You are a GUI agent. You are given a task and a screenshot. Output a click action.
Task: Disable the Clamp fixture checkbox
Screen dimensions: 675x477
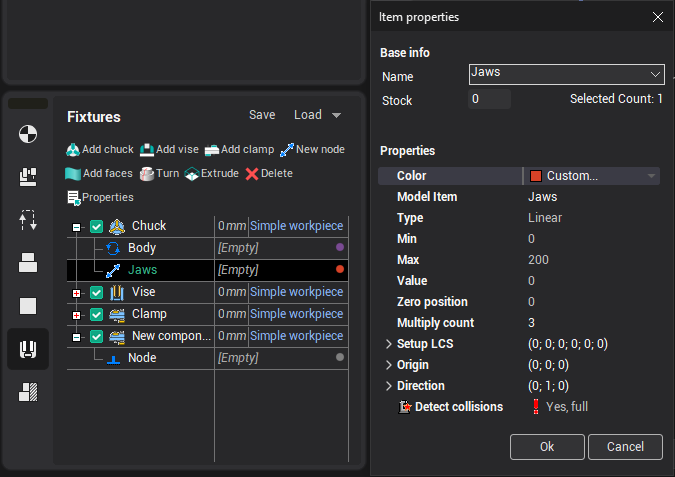tap(97, 314)
